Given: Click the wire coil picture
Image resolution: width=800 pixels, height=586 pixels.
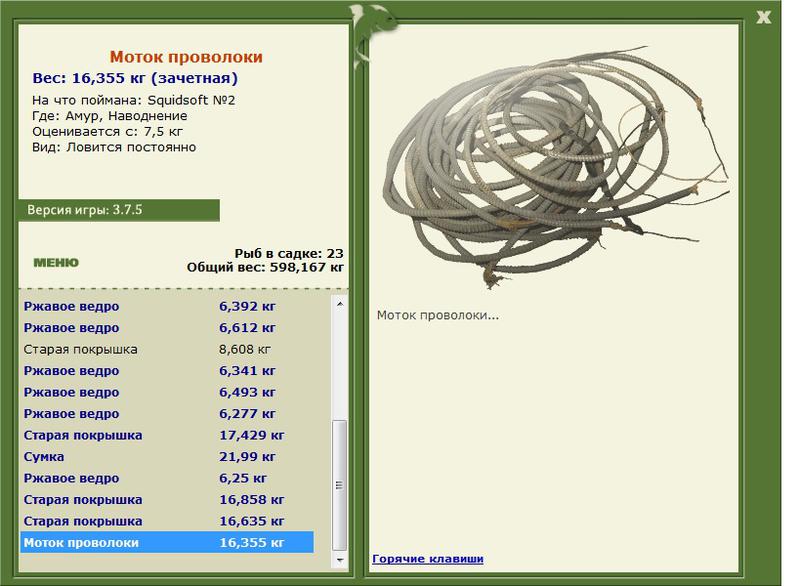Looking at the screenshot, I should tap(555, 166).
